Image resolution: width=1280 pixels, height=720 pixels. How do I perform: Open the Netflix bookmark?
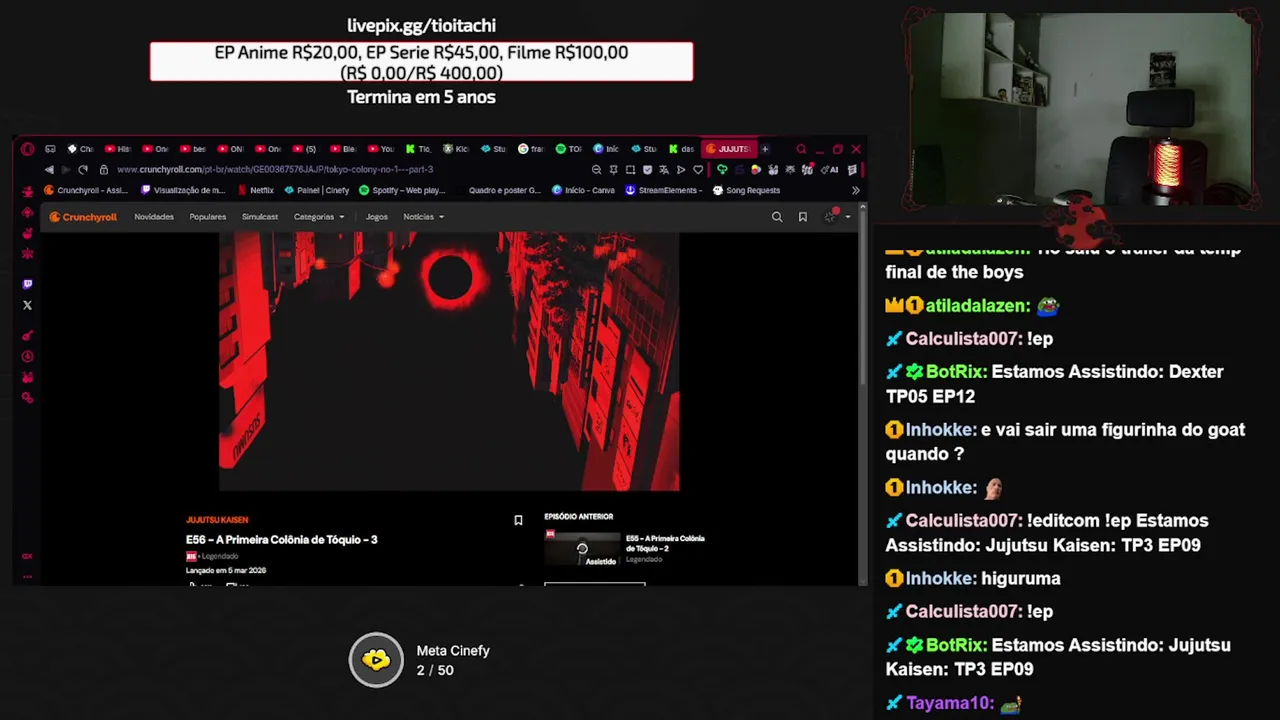[257, 190]
